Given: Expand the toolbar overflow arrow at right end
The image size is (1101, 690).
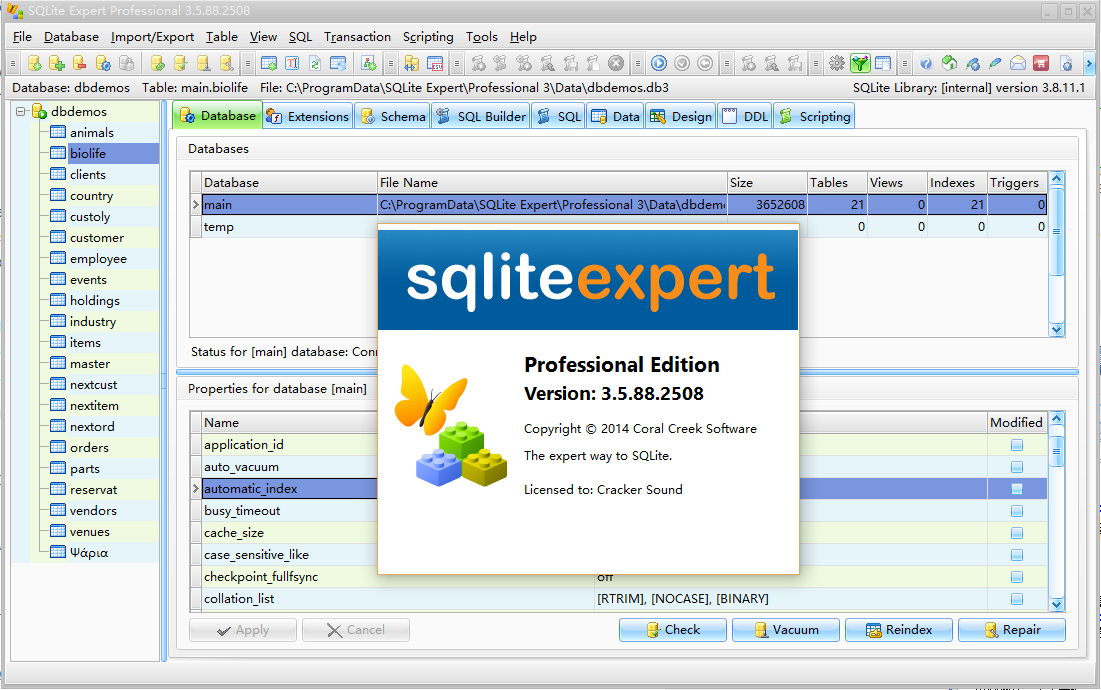Looking at the screenshot, I should (x=1089, y=63).
